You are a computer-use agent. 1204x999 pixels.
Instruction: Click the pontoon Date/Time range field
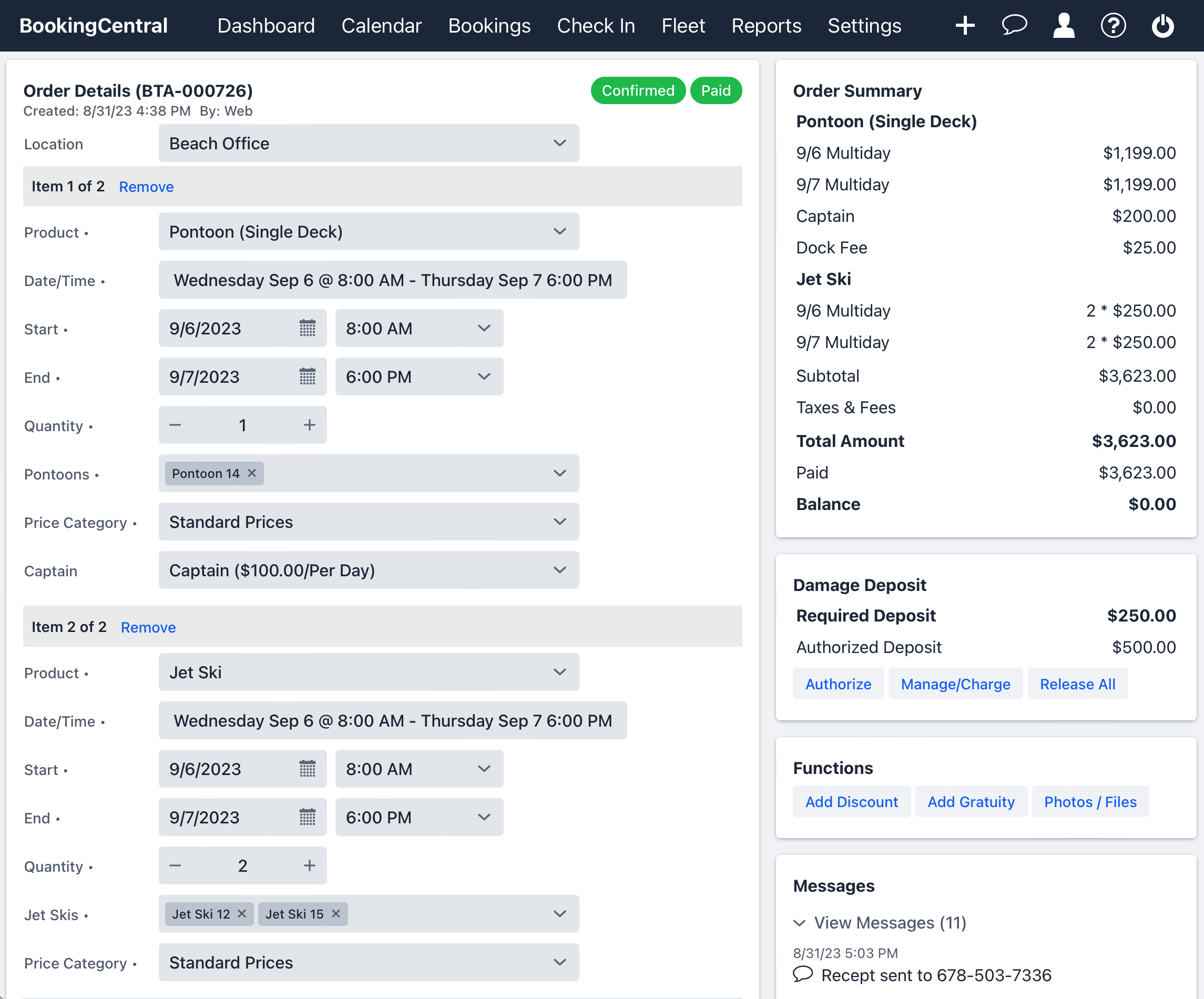click(x=393, y=280)
